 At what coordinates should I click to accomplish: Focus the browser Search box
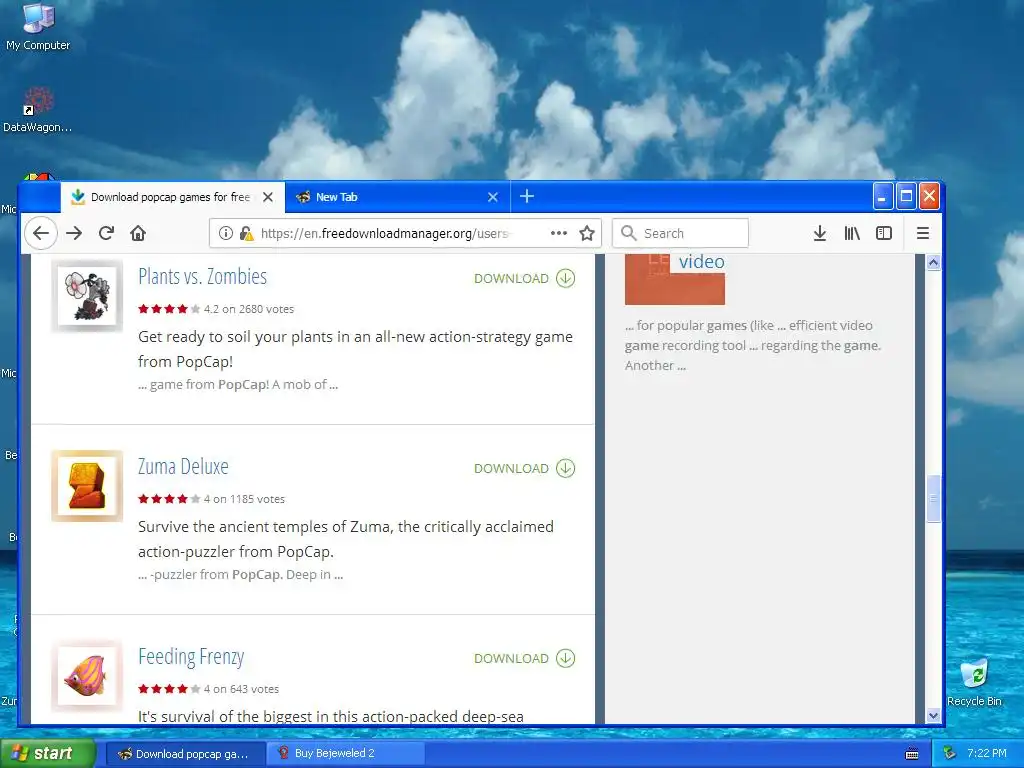click(680, 233)
